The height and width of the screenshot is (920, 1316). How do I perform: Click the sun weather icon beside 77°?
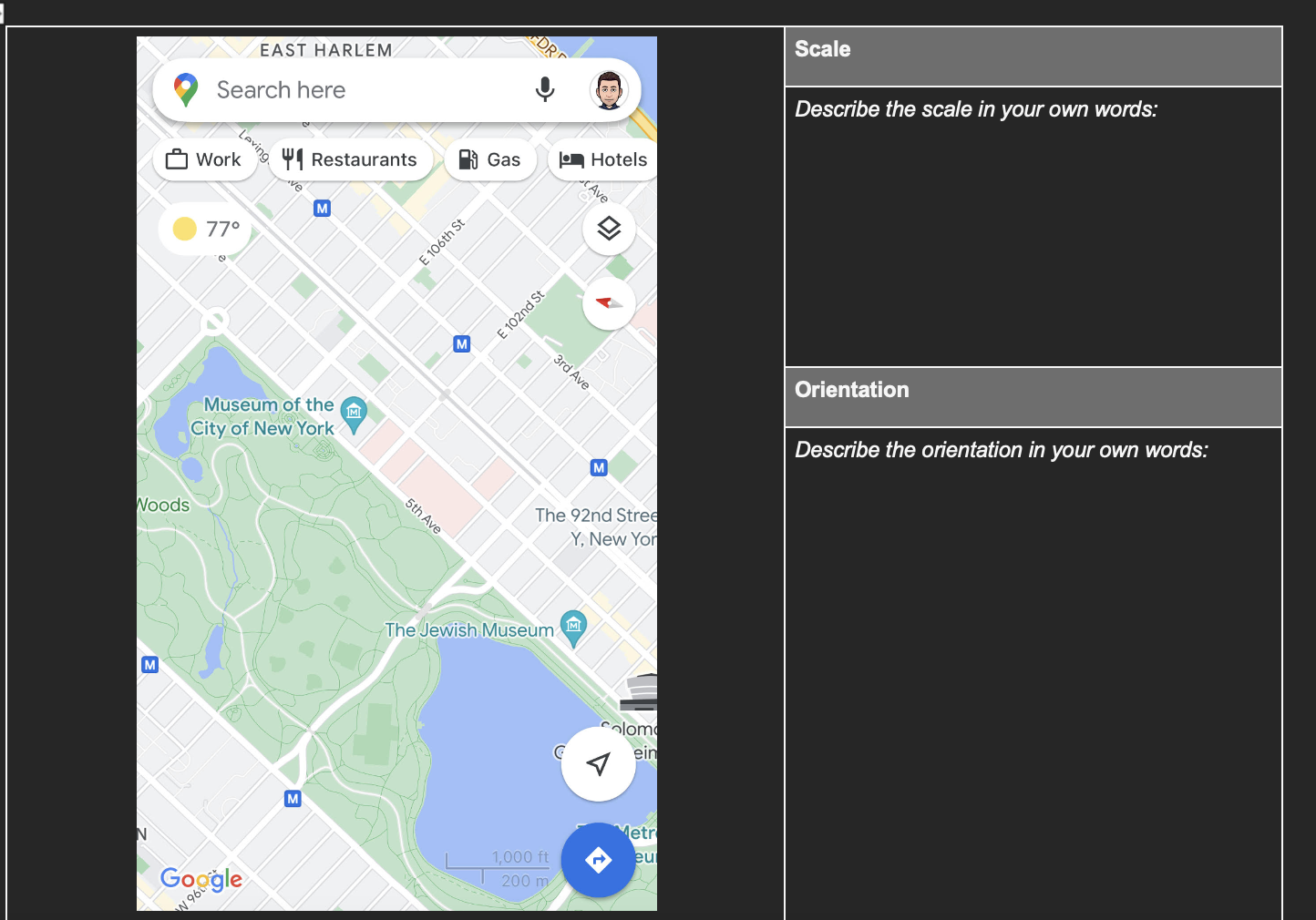pyautogui.click(x=185, y=229)
